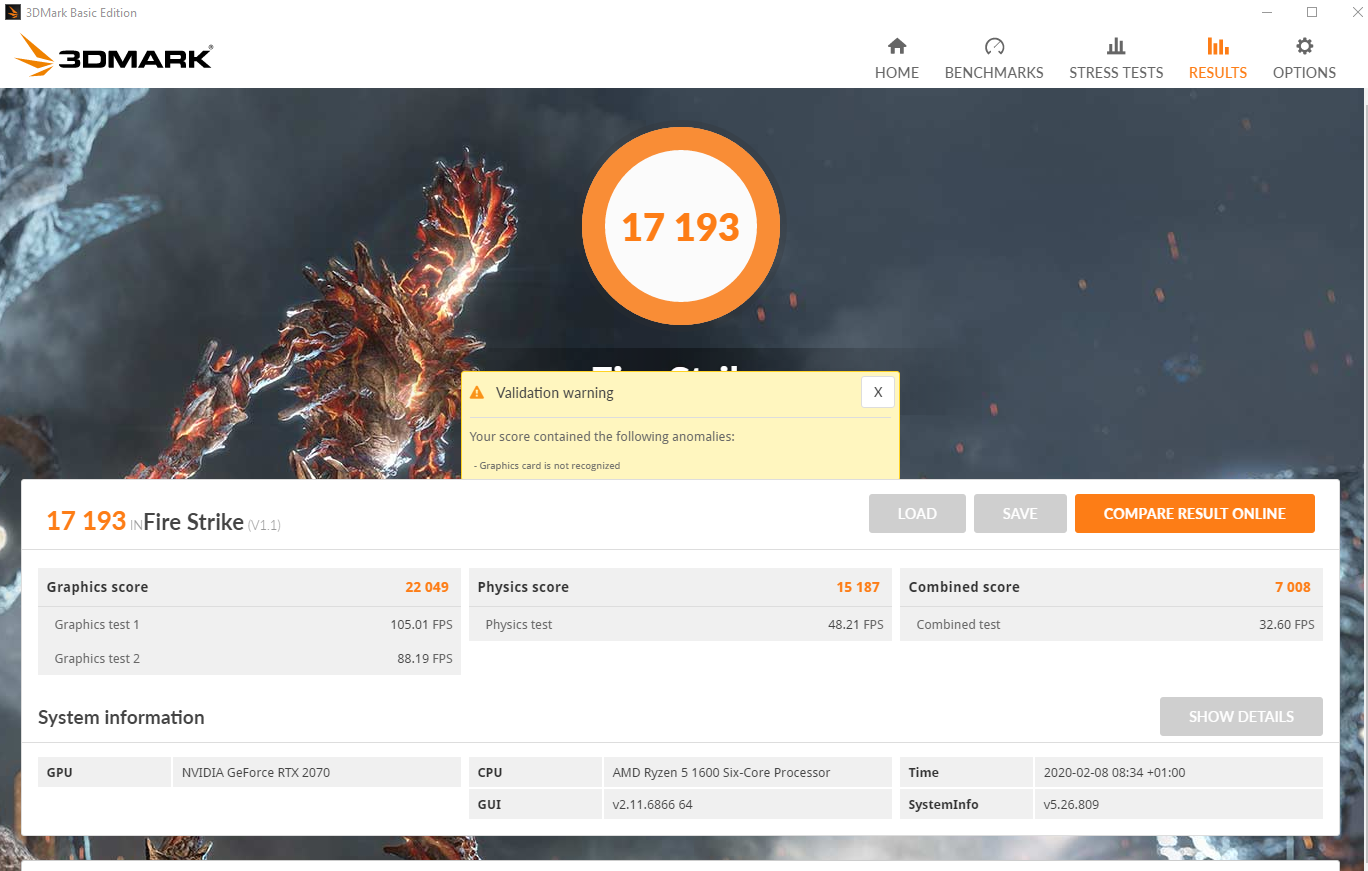Click the Physics test row
Screen dimensions: 1368x871
(680, 625)
